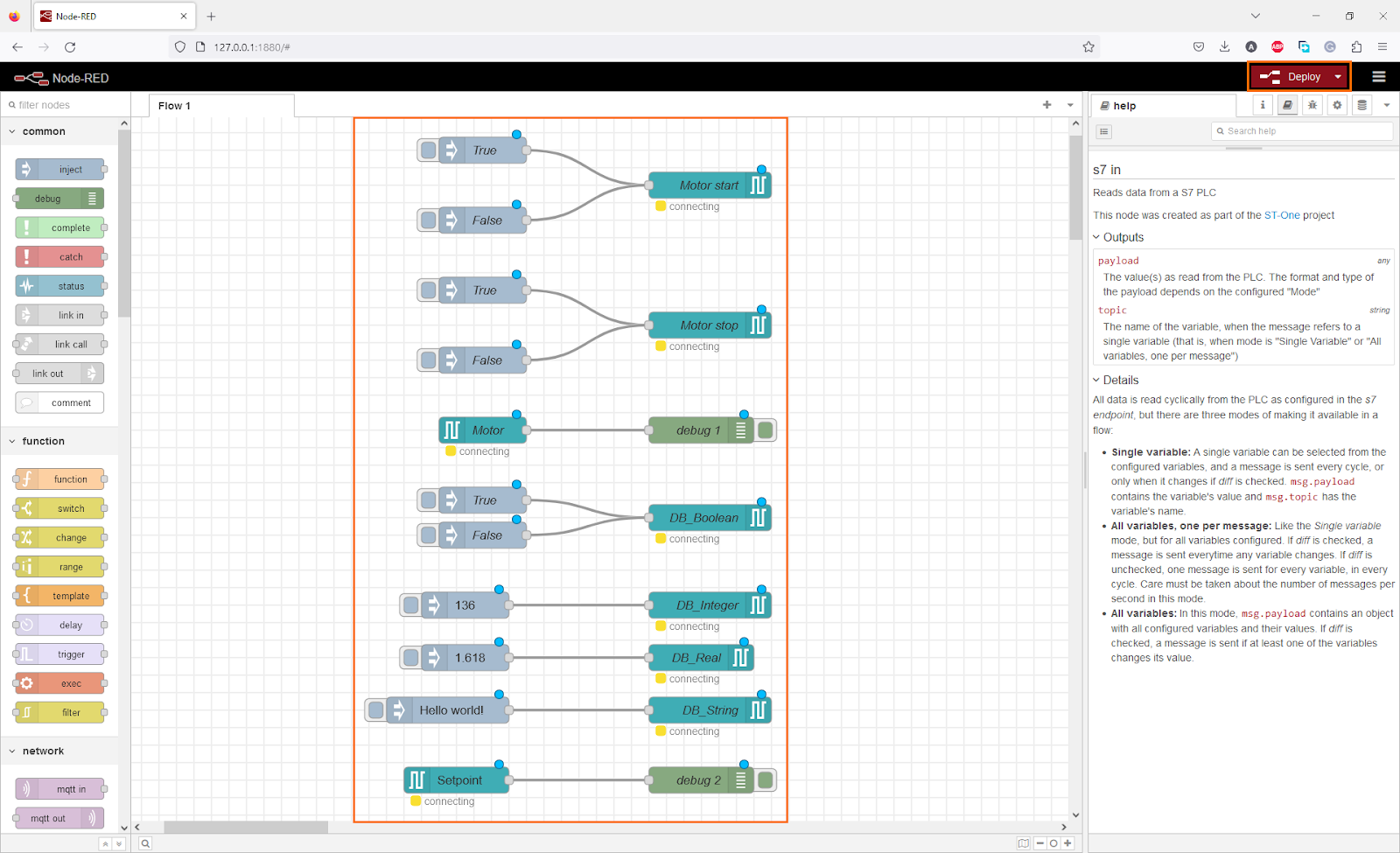Select the inject palette node
The image size is (1400, 853).
59,170
